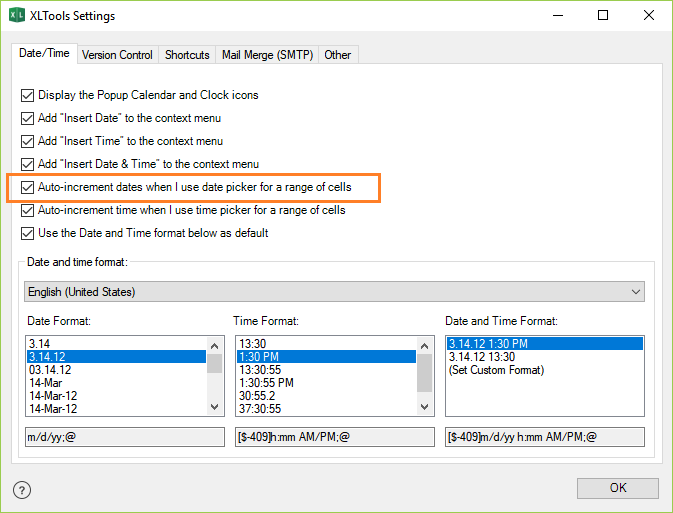Toggle Display the Popup Calendar and Clock icons
673x513 pixels.
(27, 95)
